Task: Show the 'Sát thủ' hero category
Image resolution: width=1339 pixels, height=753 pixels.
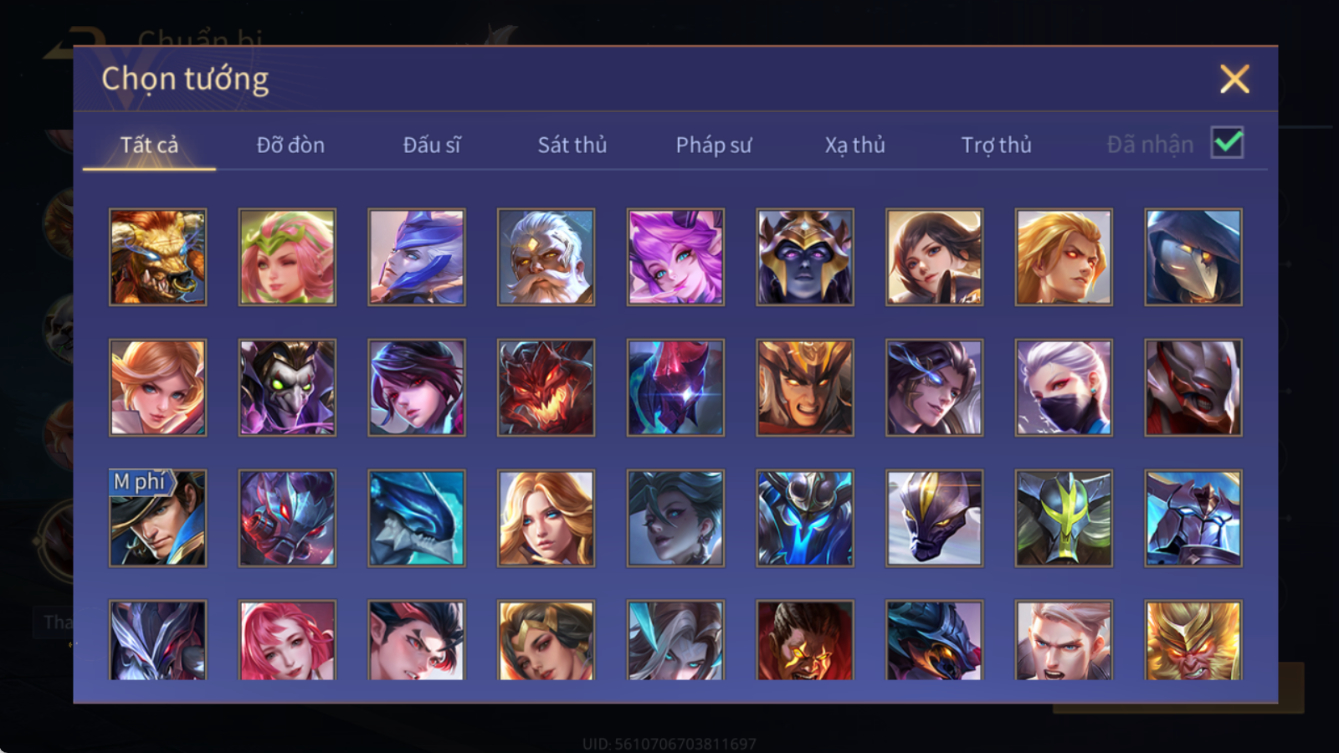Action: (x=572, y=145)
